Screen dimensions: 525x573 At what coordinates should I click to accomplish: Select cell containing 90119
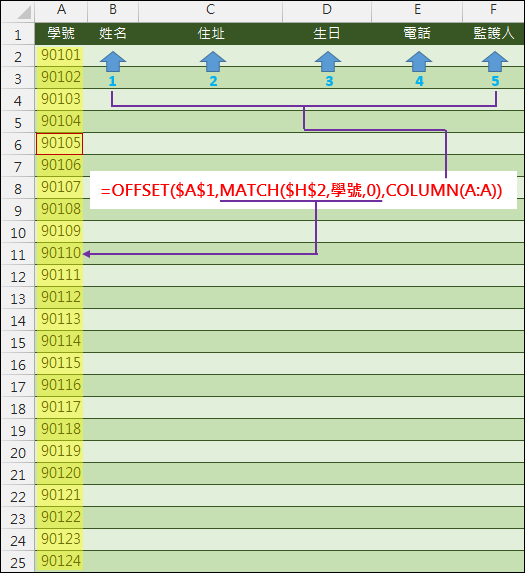coord(60,451)
